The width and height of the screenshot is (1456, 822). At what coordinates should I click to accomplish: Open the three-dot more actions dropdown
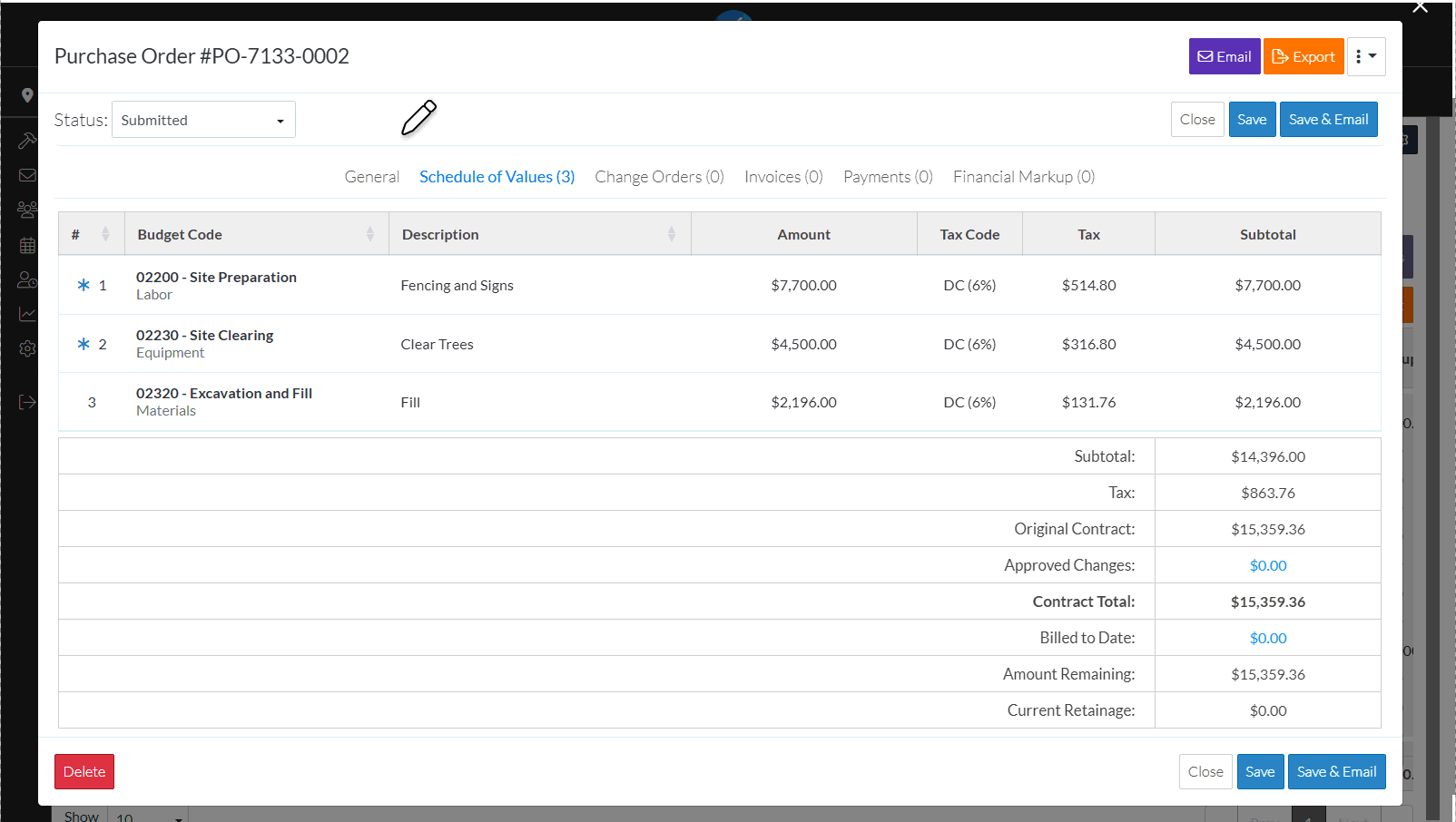1366,56
